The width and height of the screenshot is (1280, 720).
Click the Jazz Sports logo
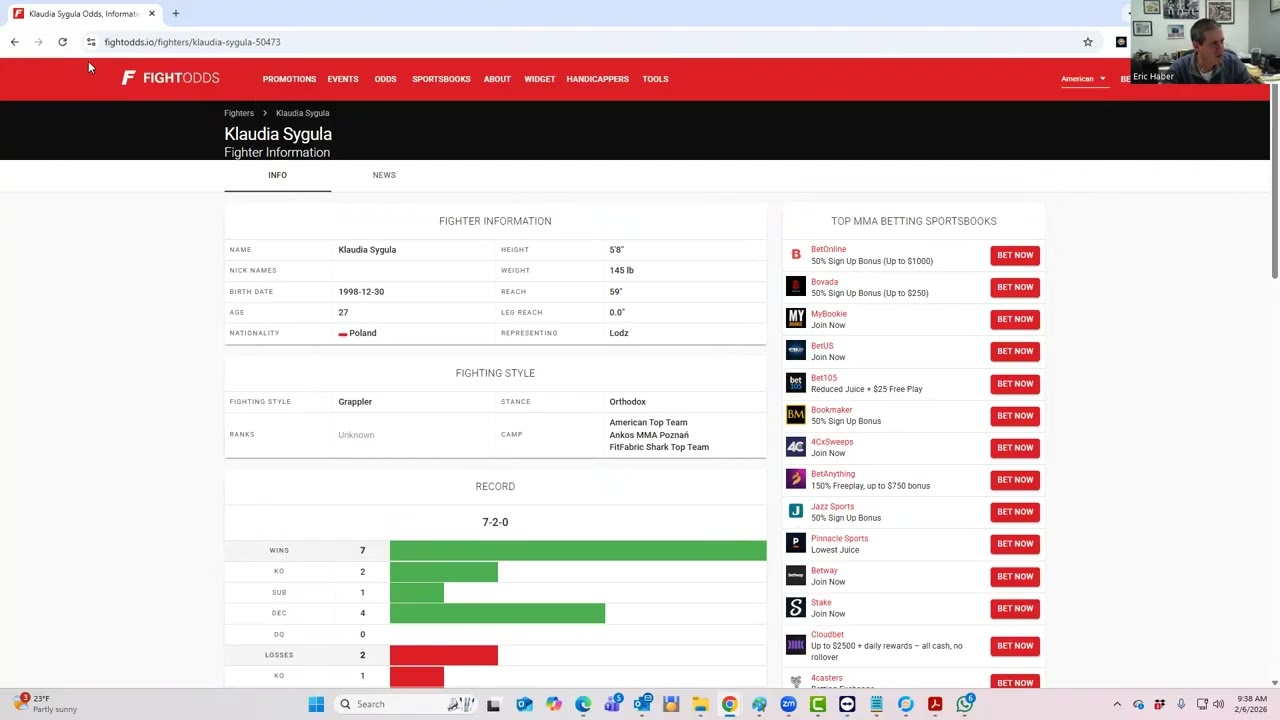(x=796, y=511)
